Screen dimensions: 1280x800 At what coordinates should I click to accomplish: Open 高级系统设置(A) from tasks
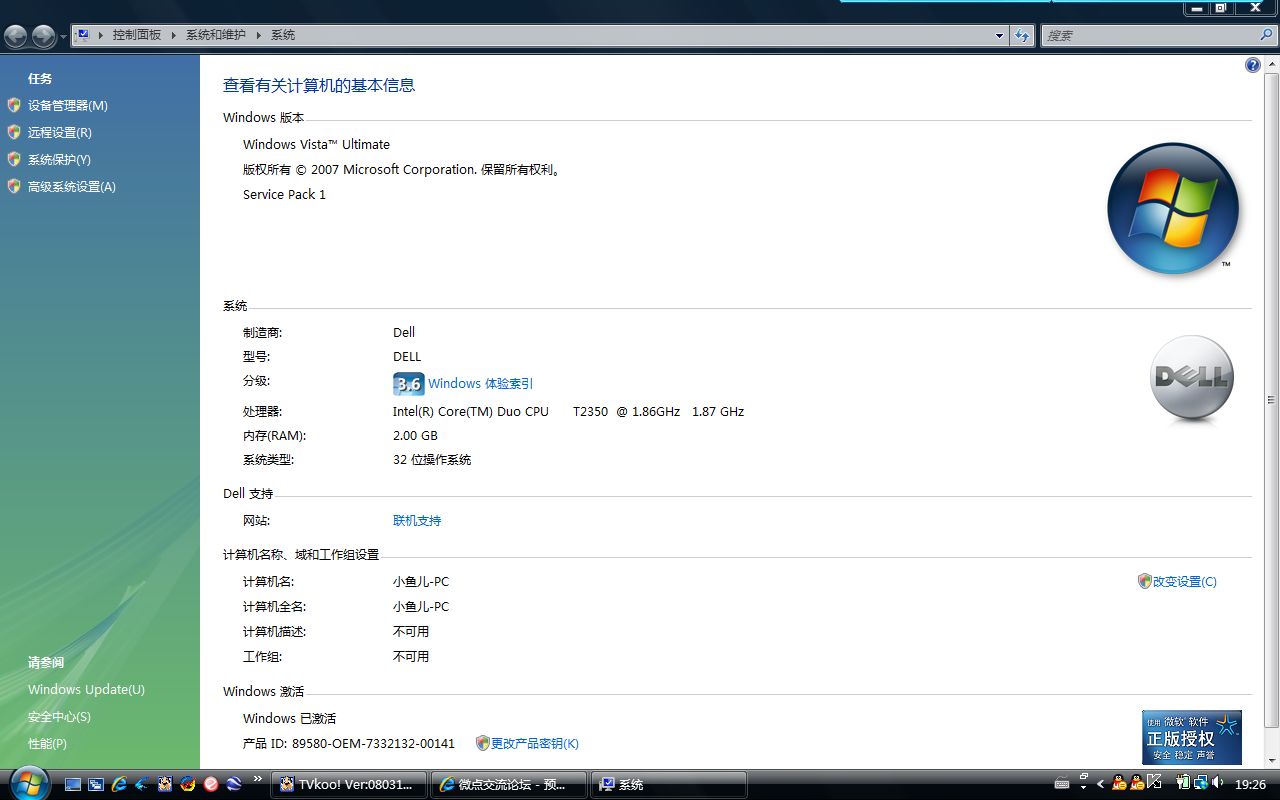tap(72, 186)
